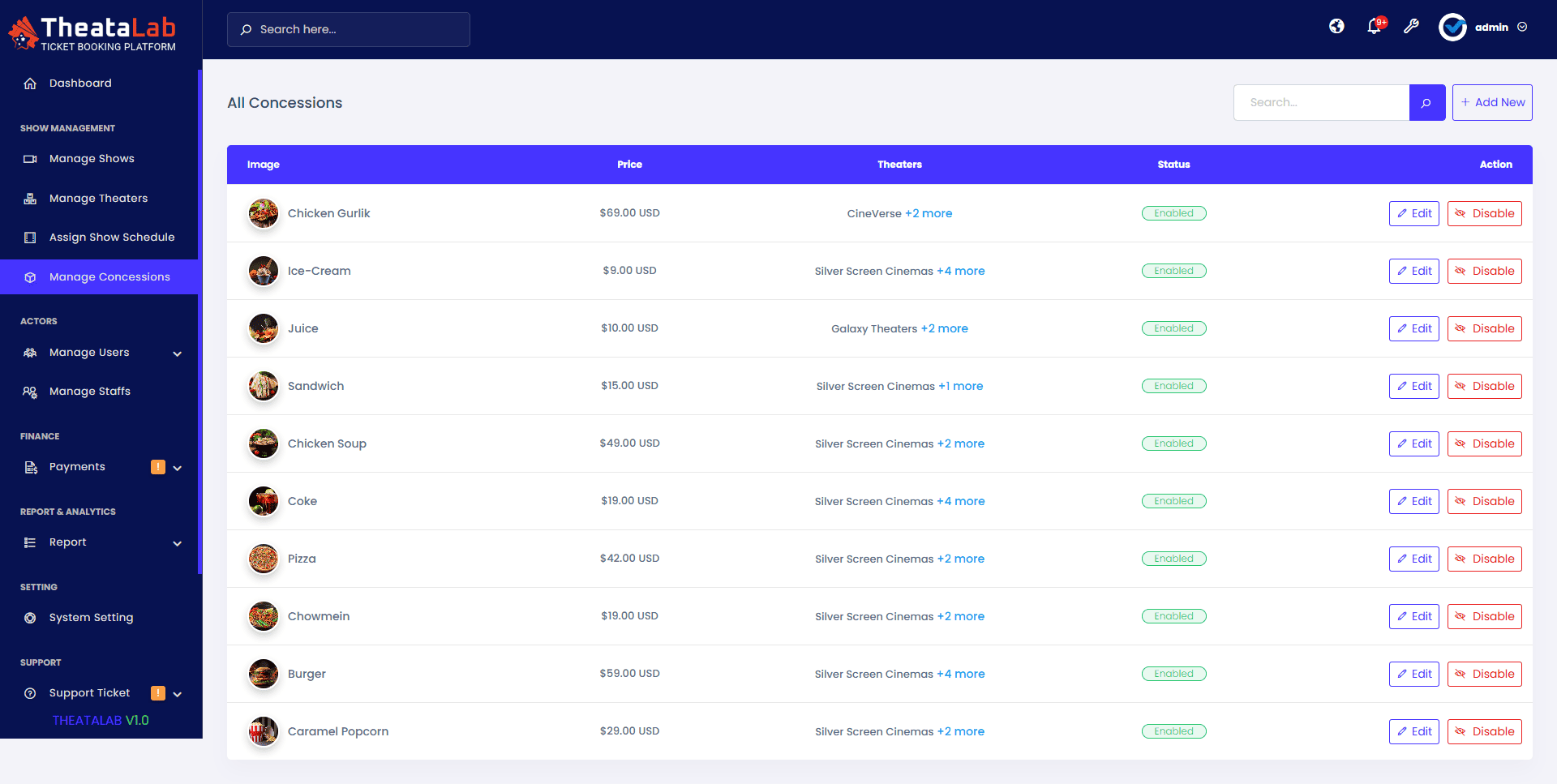
Task: Click the admin profile avatar
Action: [x=1452, y=27]
